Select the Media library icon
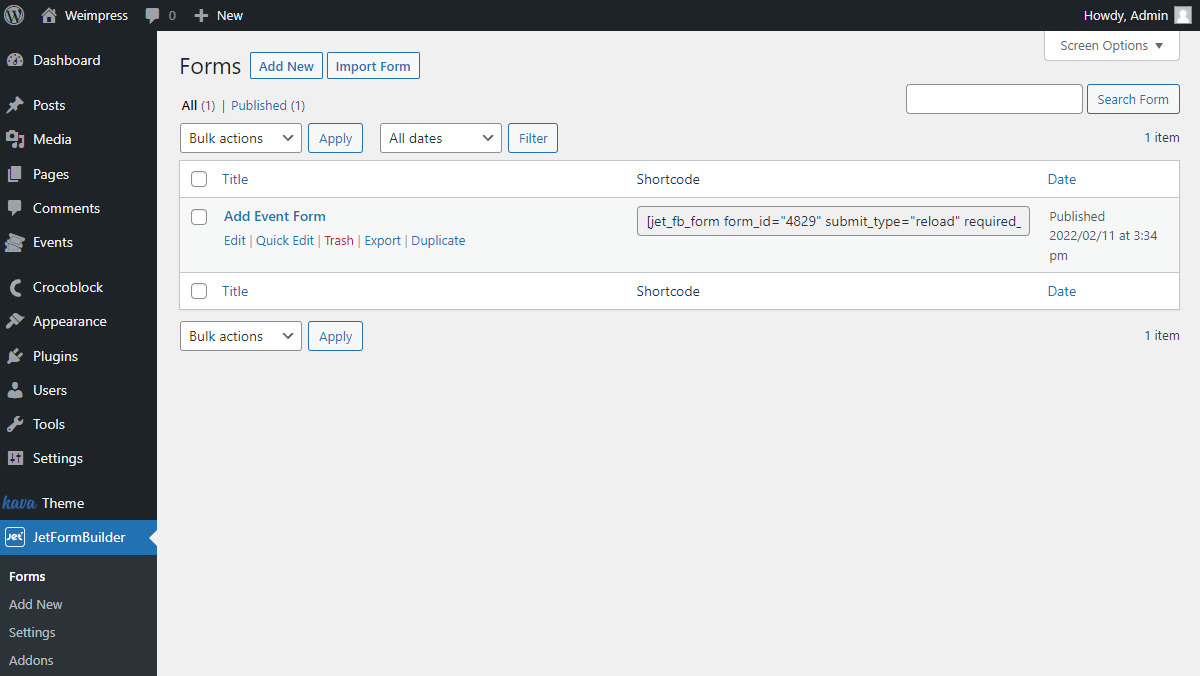Viewport: 1200px width, 676px height. (x=18, y=139)
